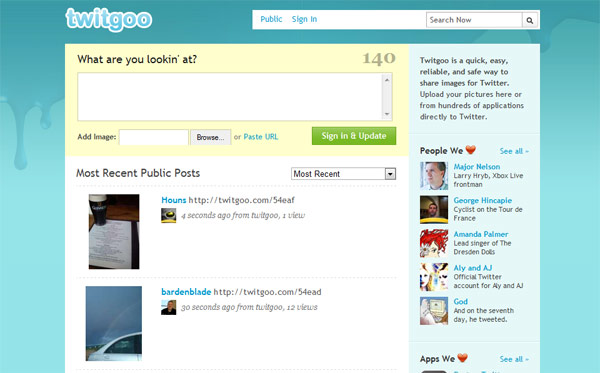Open the bardenblade username link
This screenshot has width=600, height=373.
pos(186,292)
